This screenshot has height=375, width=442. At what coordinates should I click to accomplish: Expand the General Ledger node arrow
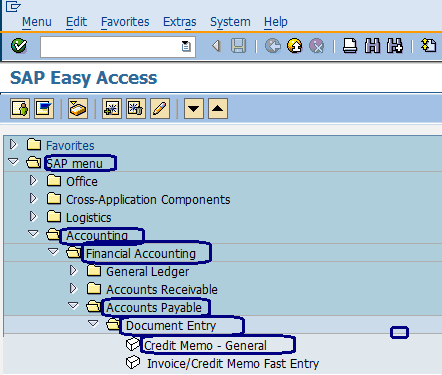point(73,271)
